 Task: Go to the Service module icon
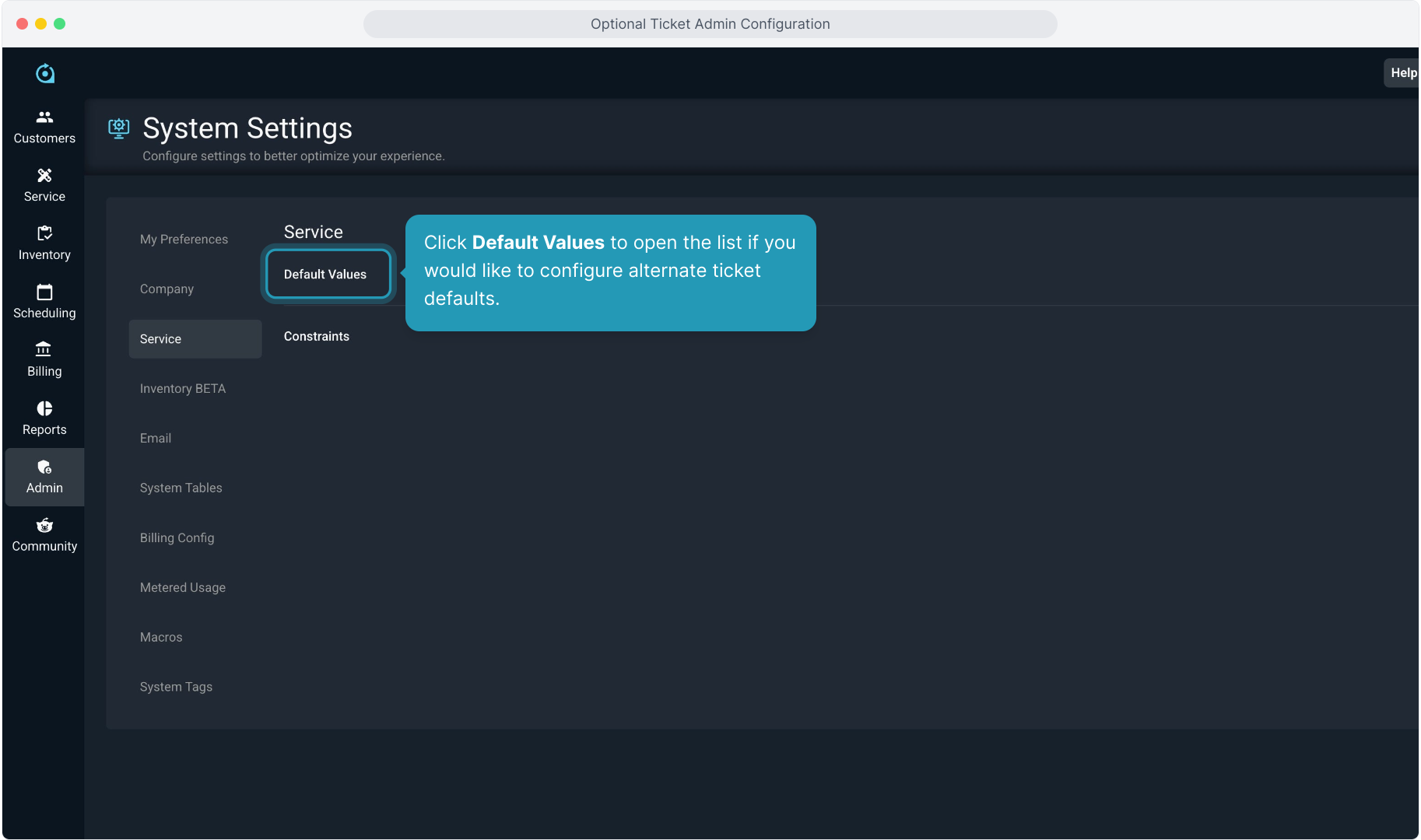pyautogui.click(x=44, y=176)
